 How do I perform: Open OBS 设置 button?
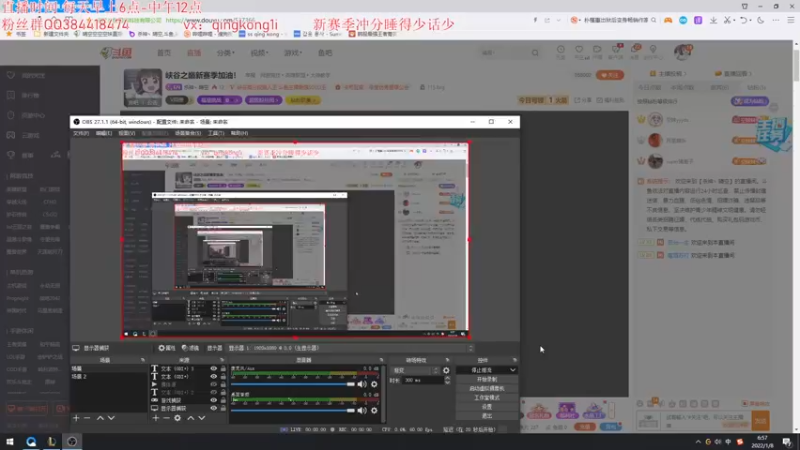point(487,407)
